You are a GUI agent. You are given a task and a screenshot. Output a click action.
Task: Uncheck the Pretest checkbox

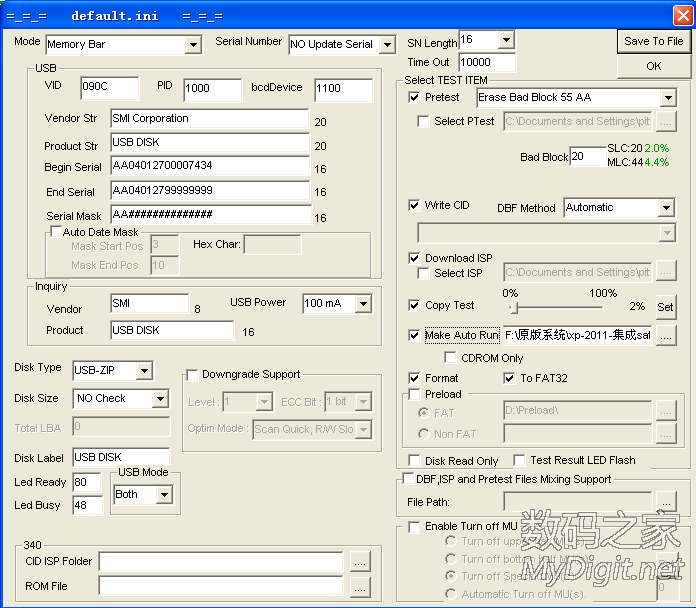[414, 97]
